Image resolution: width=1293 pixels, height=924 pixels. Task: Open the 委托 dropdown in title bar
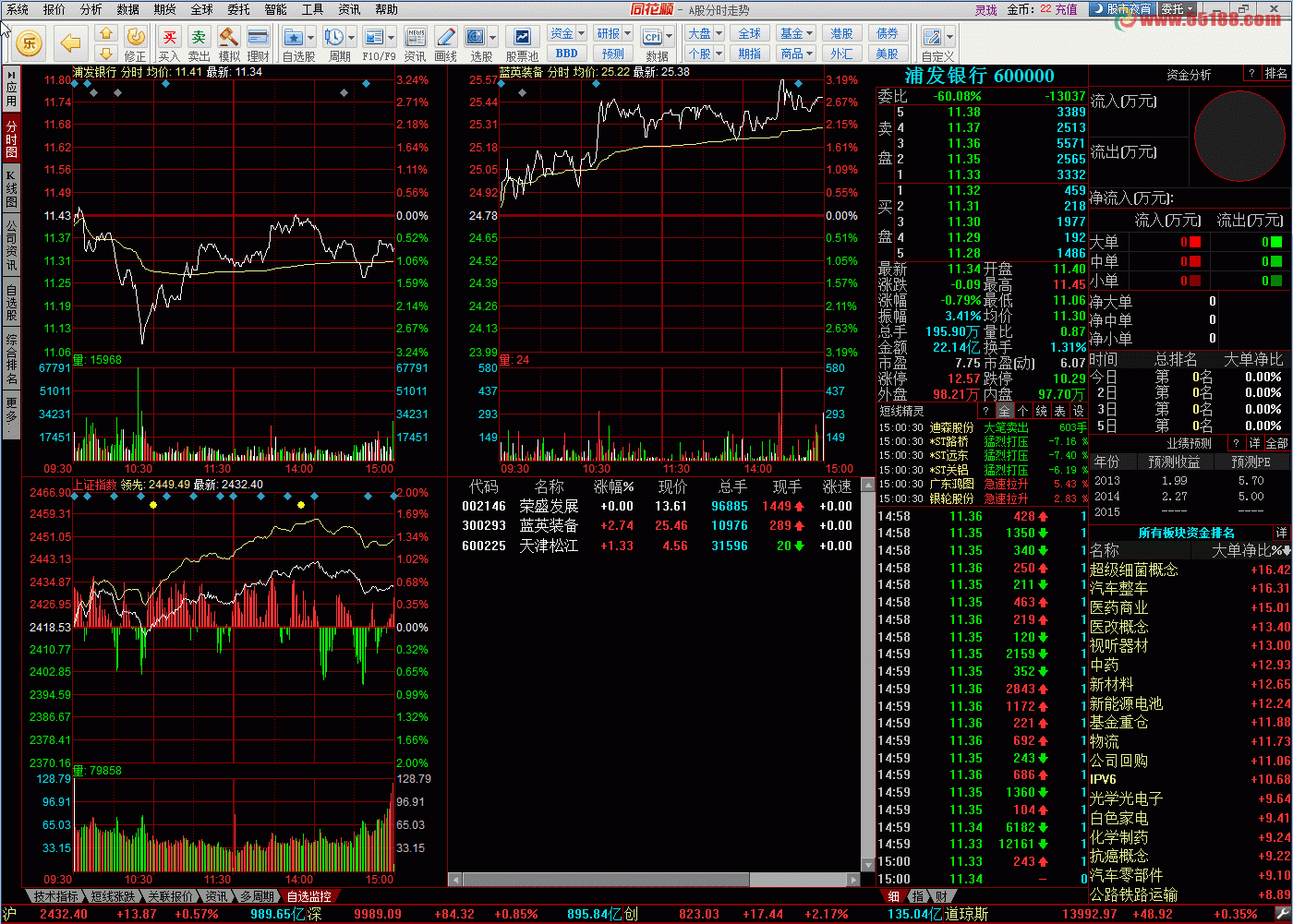[1177, 9]
